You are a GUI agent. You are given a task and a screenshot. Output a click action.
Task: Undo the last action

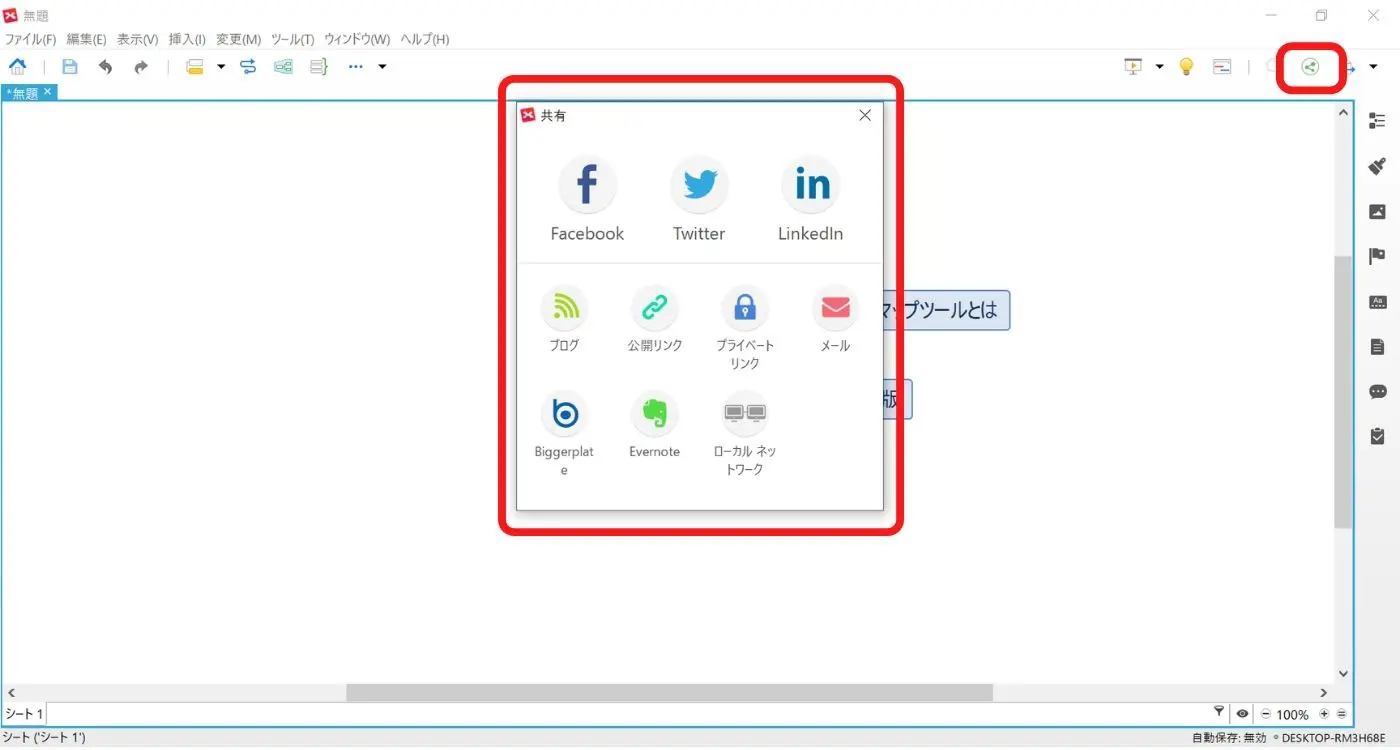pyautogui.click(x=105, y=67)
